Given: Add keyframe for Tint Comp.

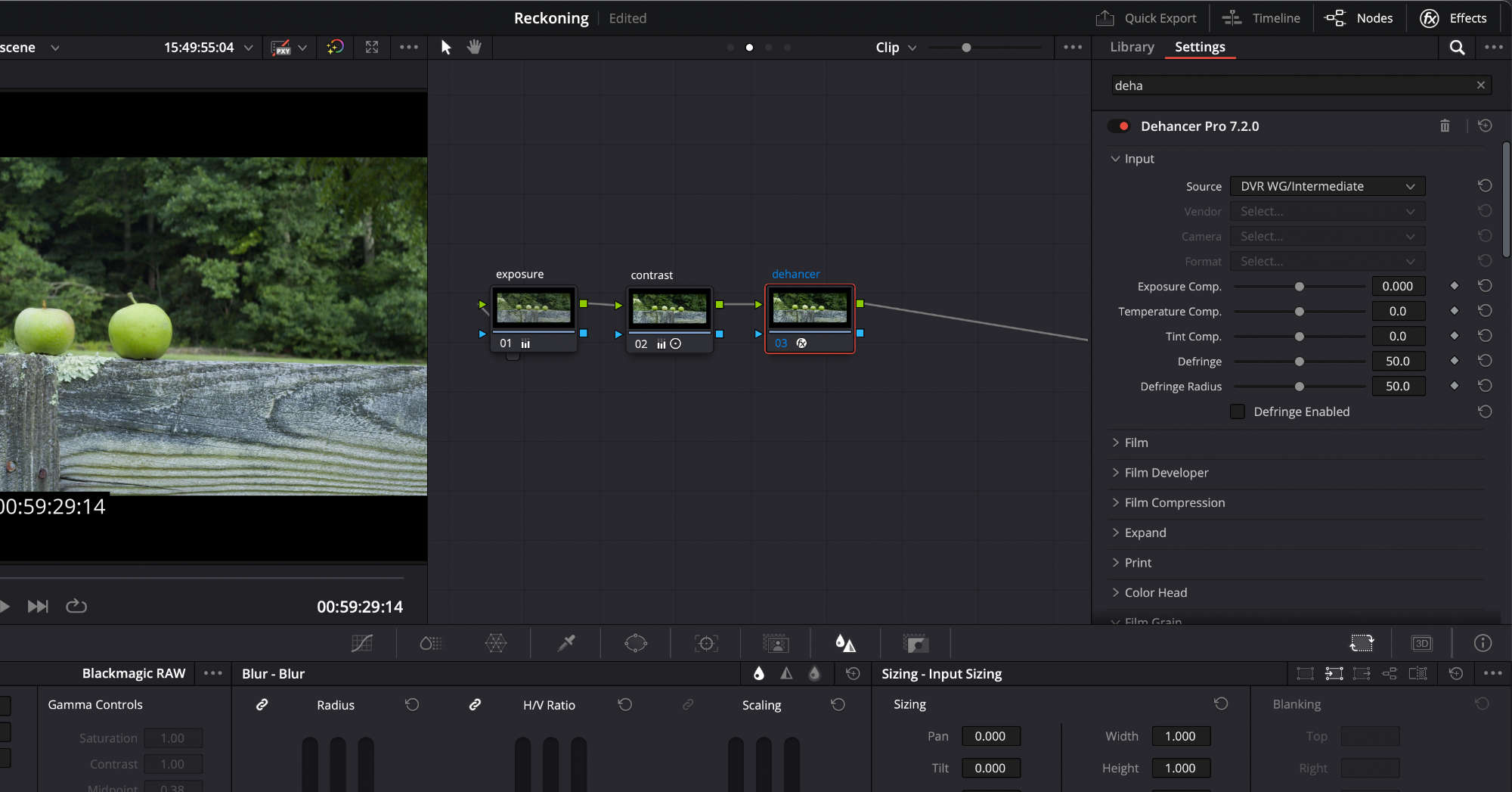Looking at the screenshot, I should (x=1454, y=336).
